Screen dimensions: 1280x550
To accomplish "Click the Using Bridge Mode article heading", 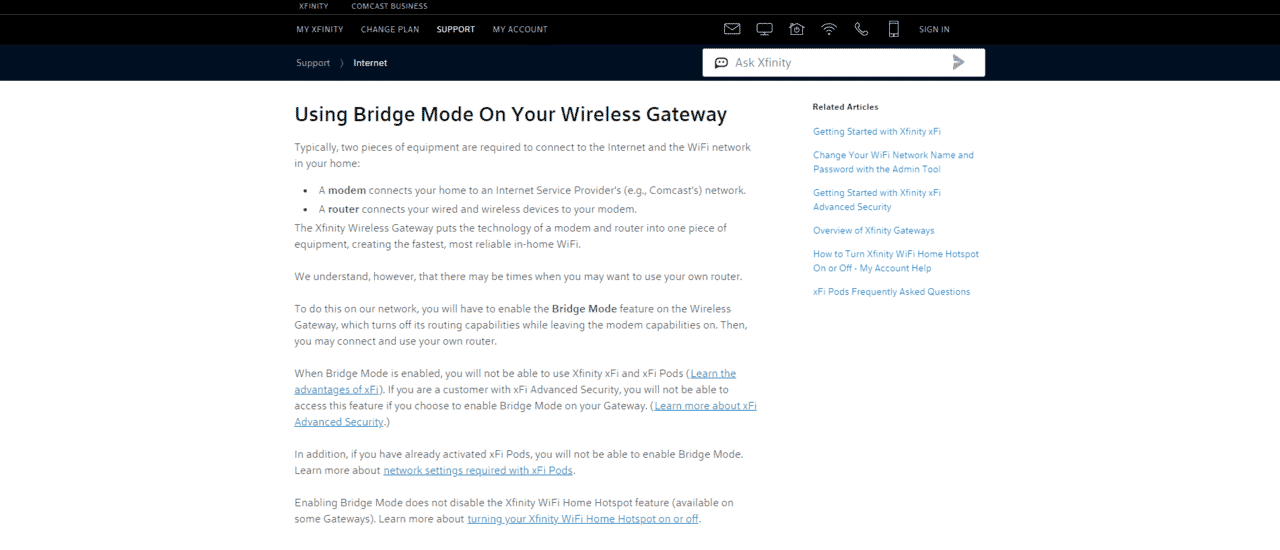I will [511, 114].
